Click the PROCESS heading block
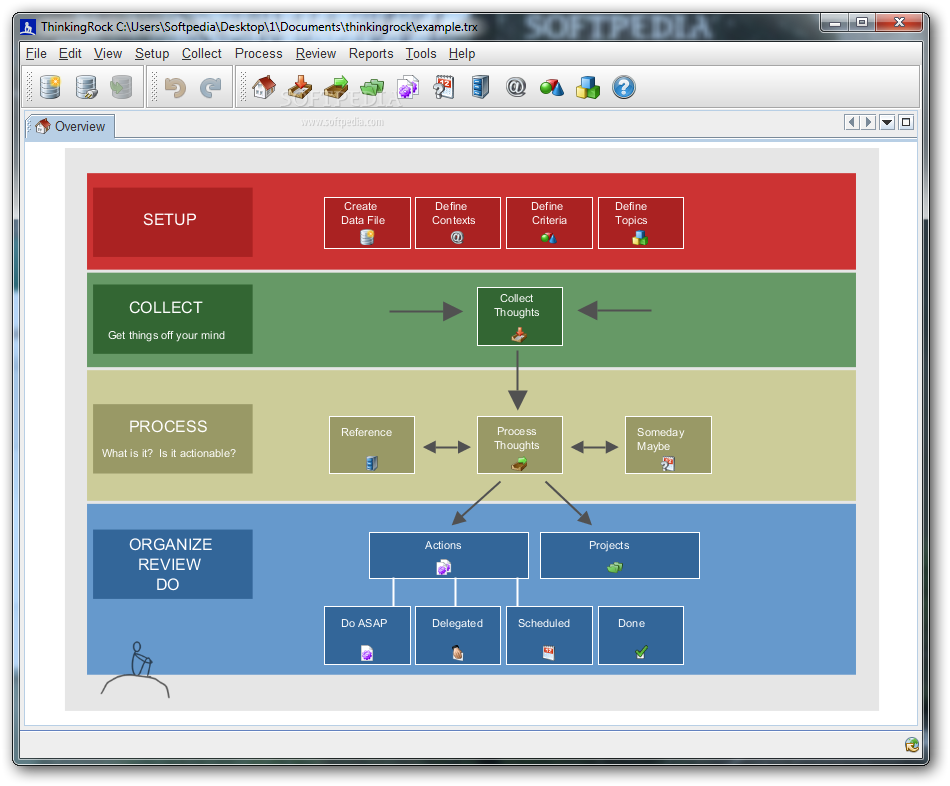Screen dimensions: 950x786 click(173, 439)
